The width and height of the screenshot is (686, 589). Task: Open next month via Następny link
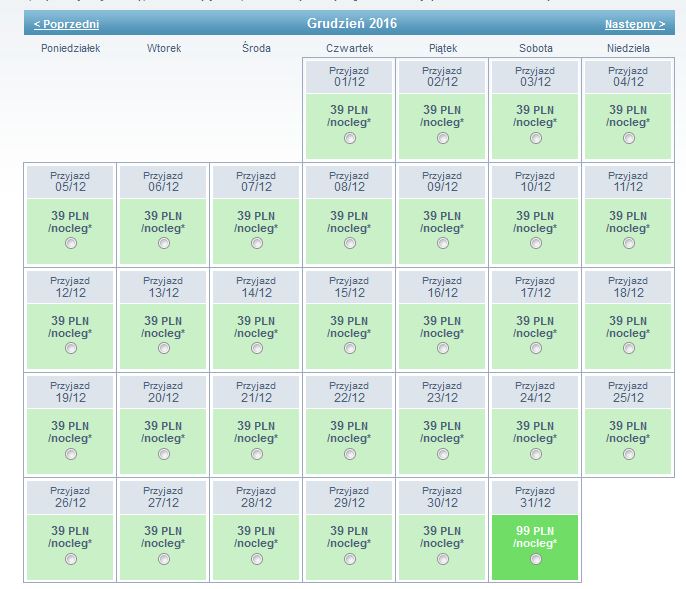635,24
